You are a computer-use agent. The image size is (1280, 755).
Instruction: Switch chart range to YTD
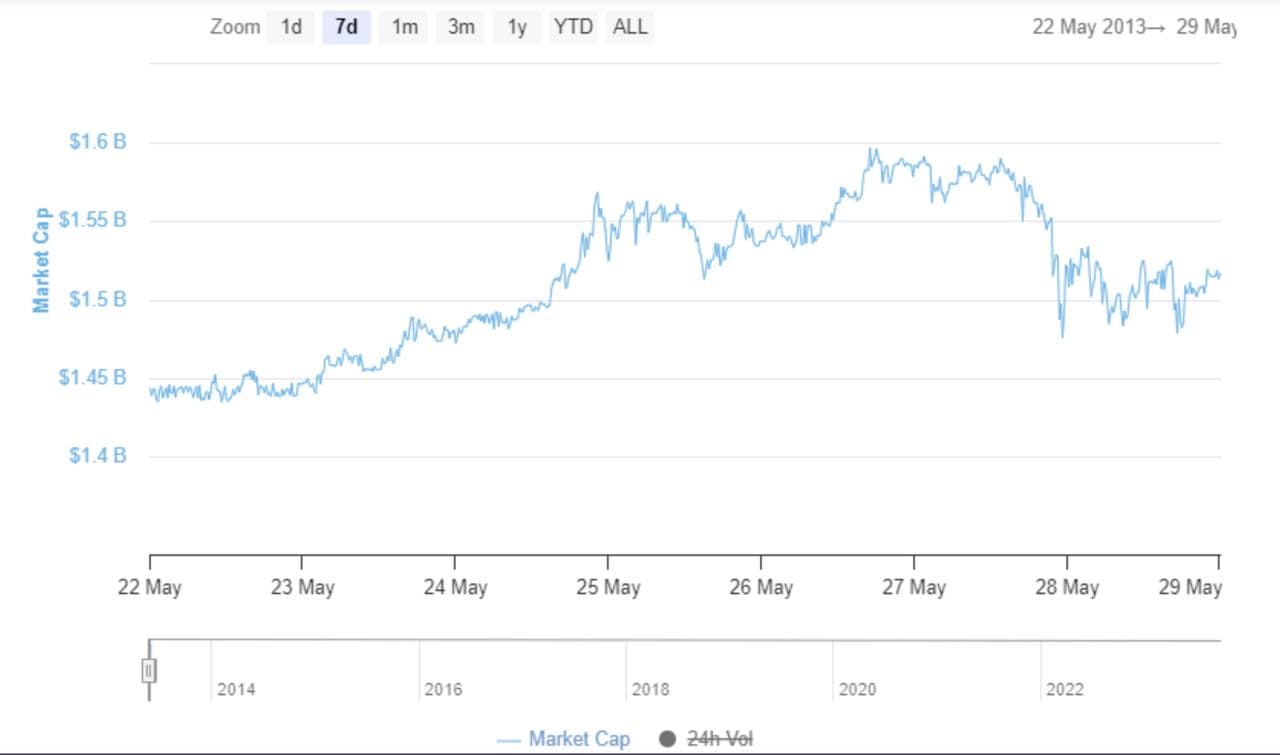coord(573,27)
